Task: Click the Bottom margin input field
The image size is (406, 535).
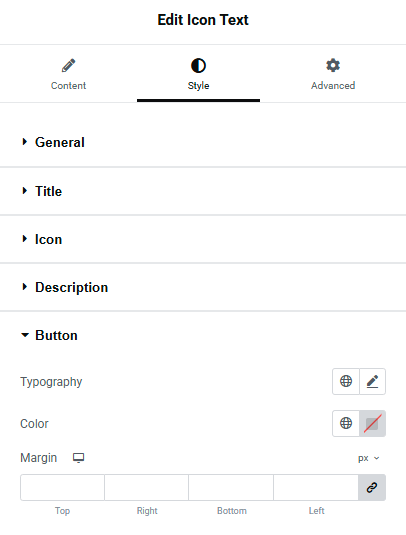Action: tap(231, 487)
